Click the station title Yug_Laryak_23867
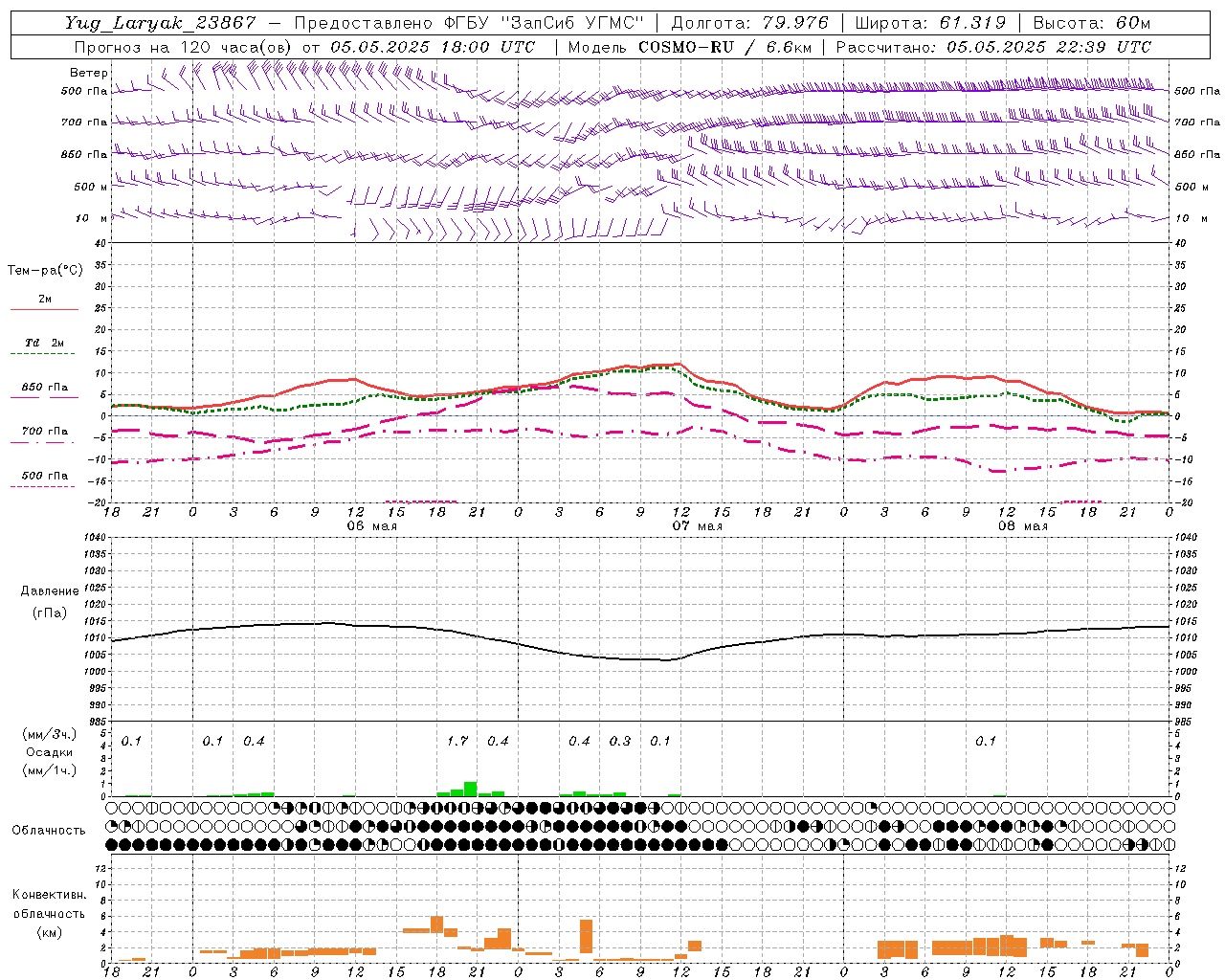The height and width of the screenshot is (980, 1225). click(161, 23)
